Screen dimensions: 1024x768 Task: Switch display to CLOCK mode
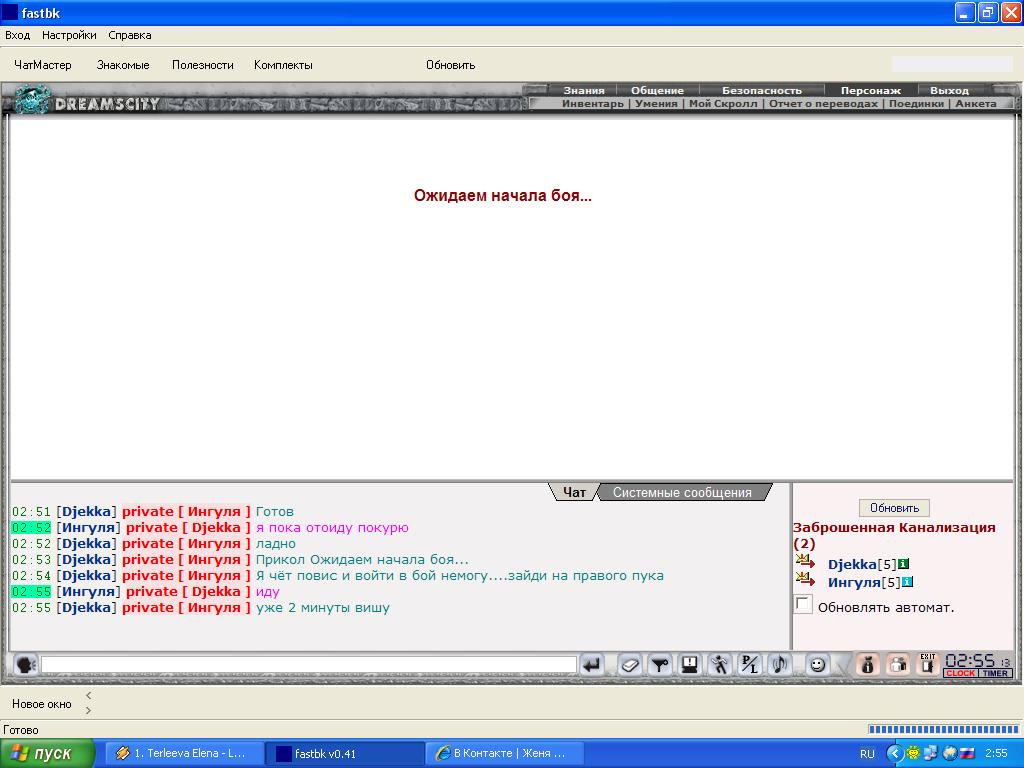point(960,673)
